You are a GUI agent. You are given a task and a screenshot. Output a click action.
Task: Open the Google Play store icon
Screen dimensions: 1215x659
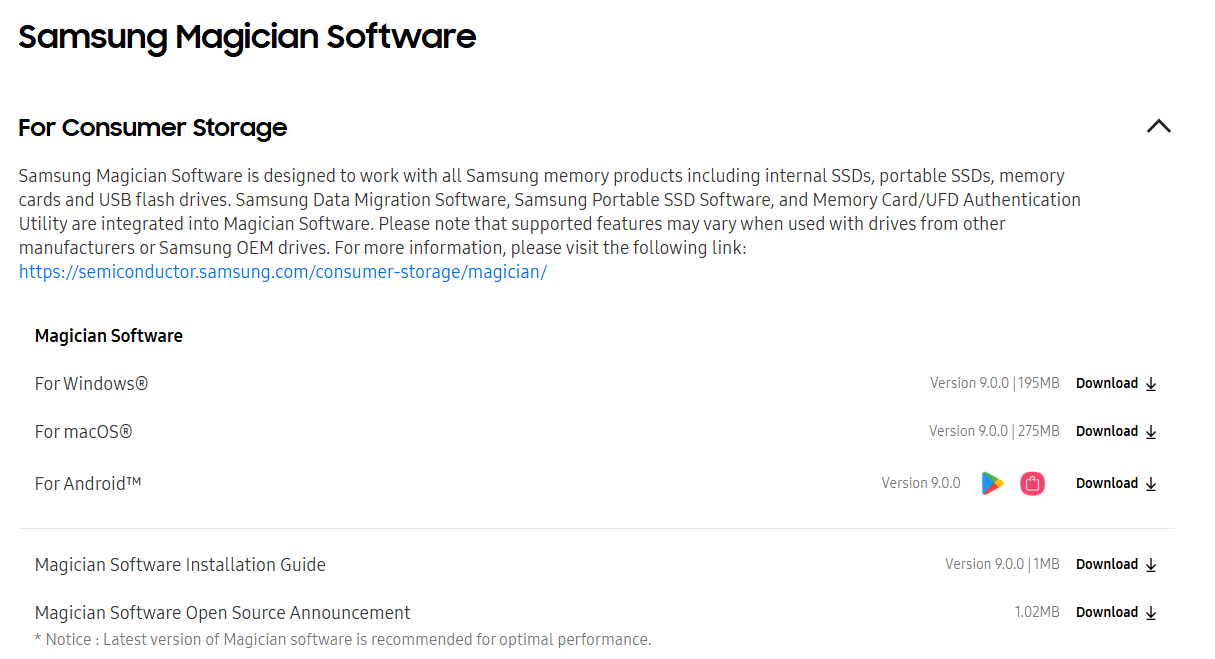click(x=992, y=484)
